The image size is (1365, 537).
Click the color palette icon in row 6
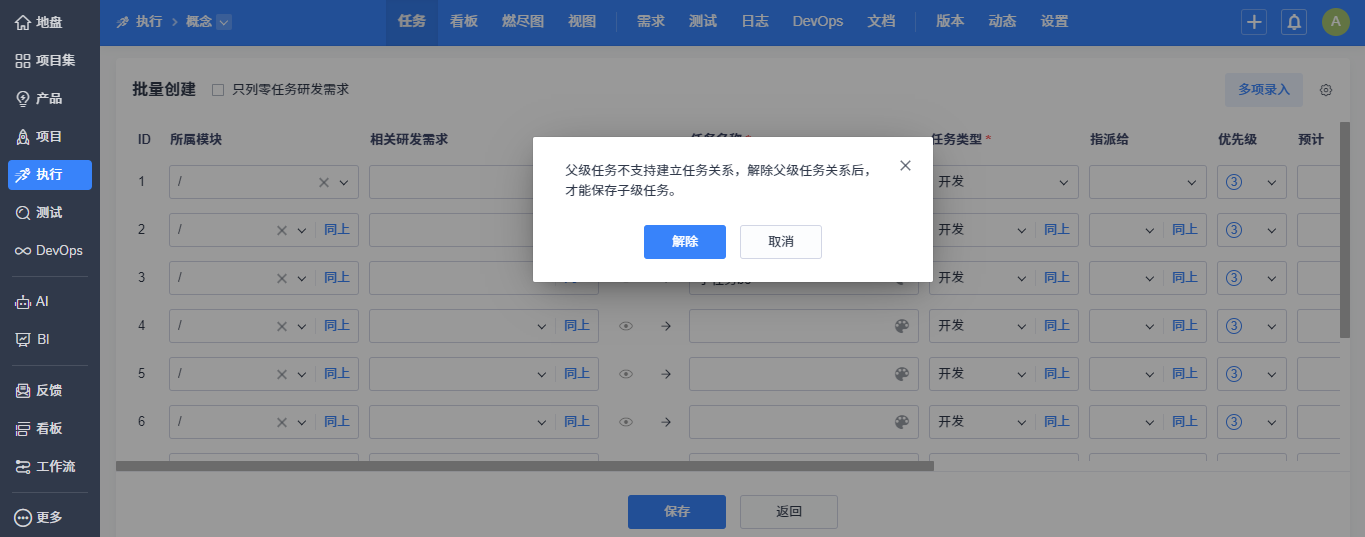pos(902,421)
